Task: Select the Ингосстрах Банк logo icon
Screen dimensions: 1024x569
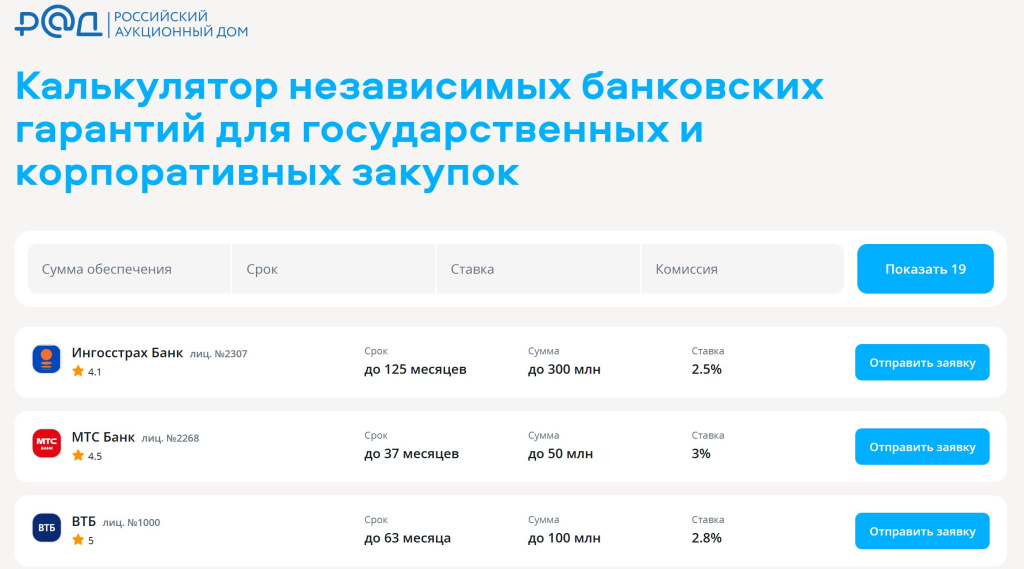Action: point(46,359)
